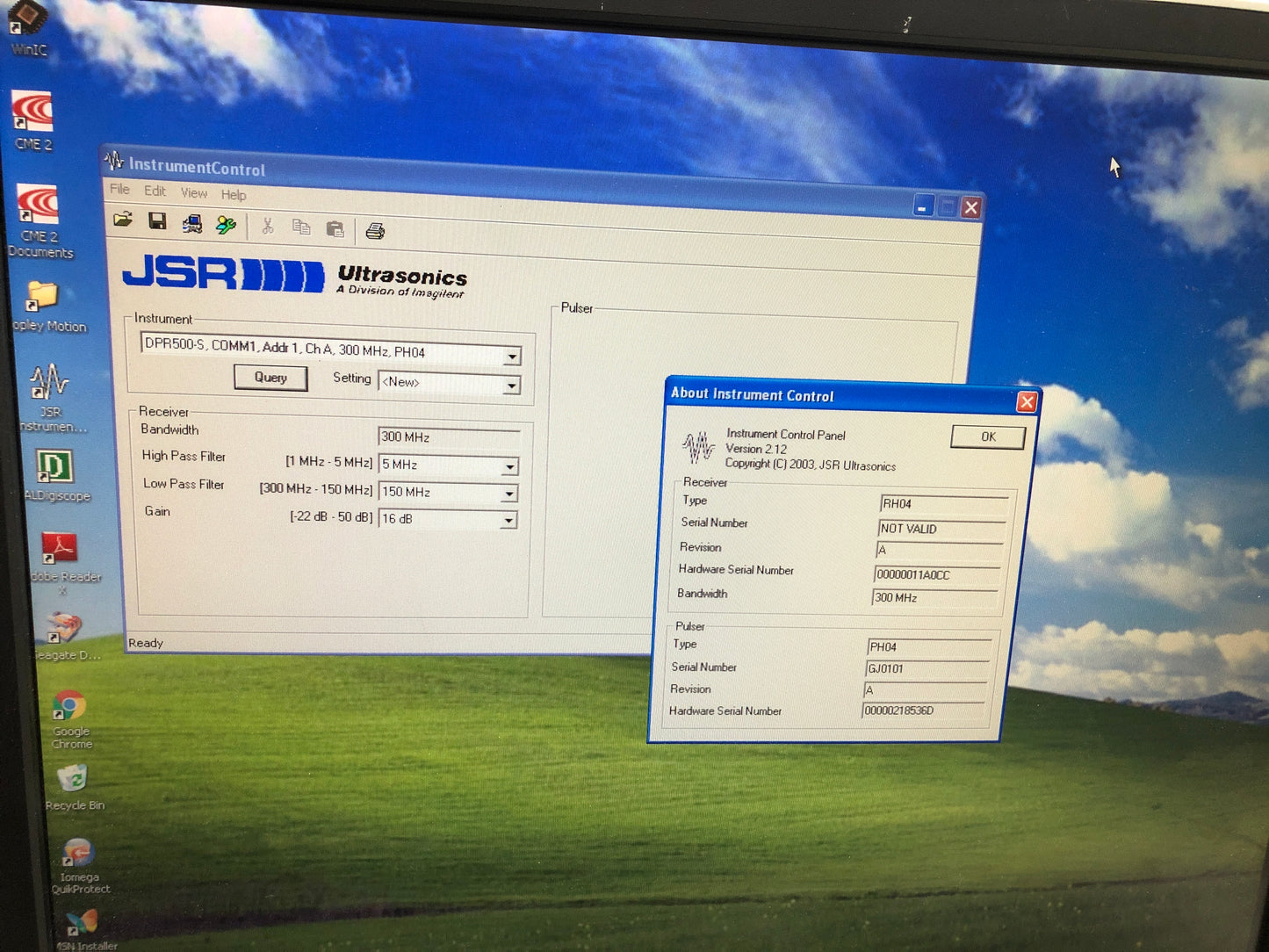Open the View menu
1269x952 pixels.
click(x=193, y=193)
